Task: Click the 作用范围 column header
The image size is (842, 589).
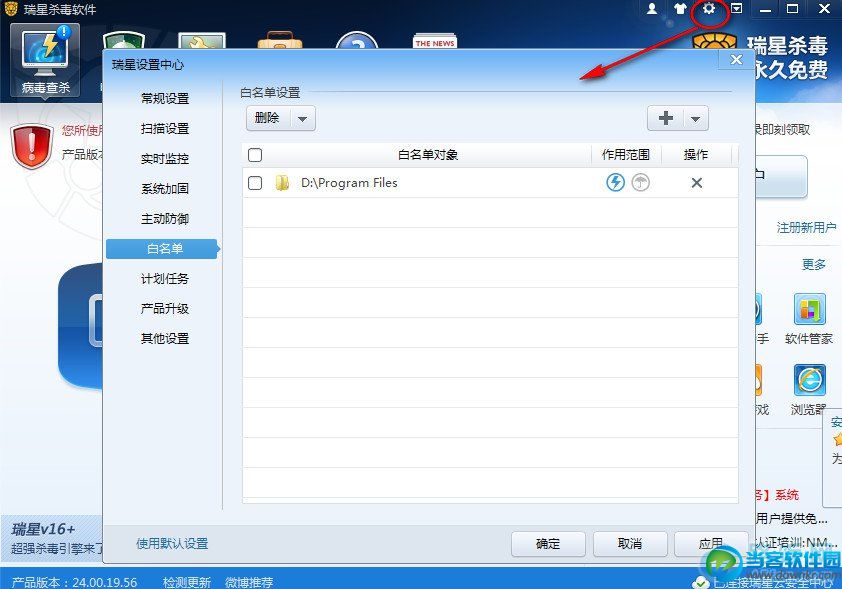Action: (x=626, y=155)
